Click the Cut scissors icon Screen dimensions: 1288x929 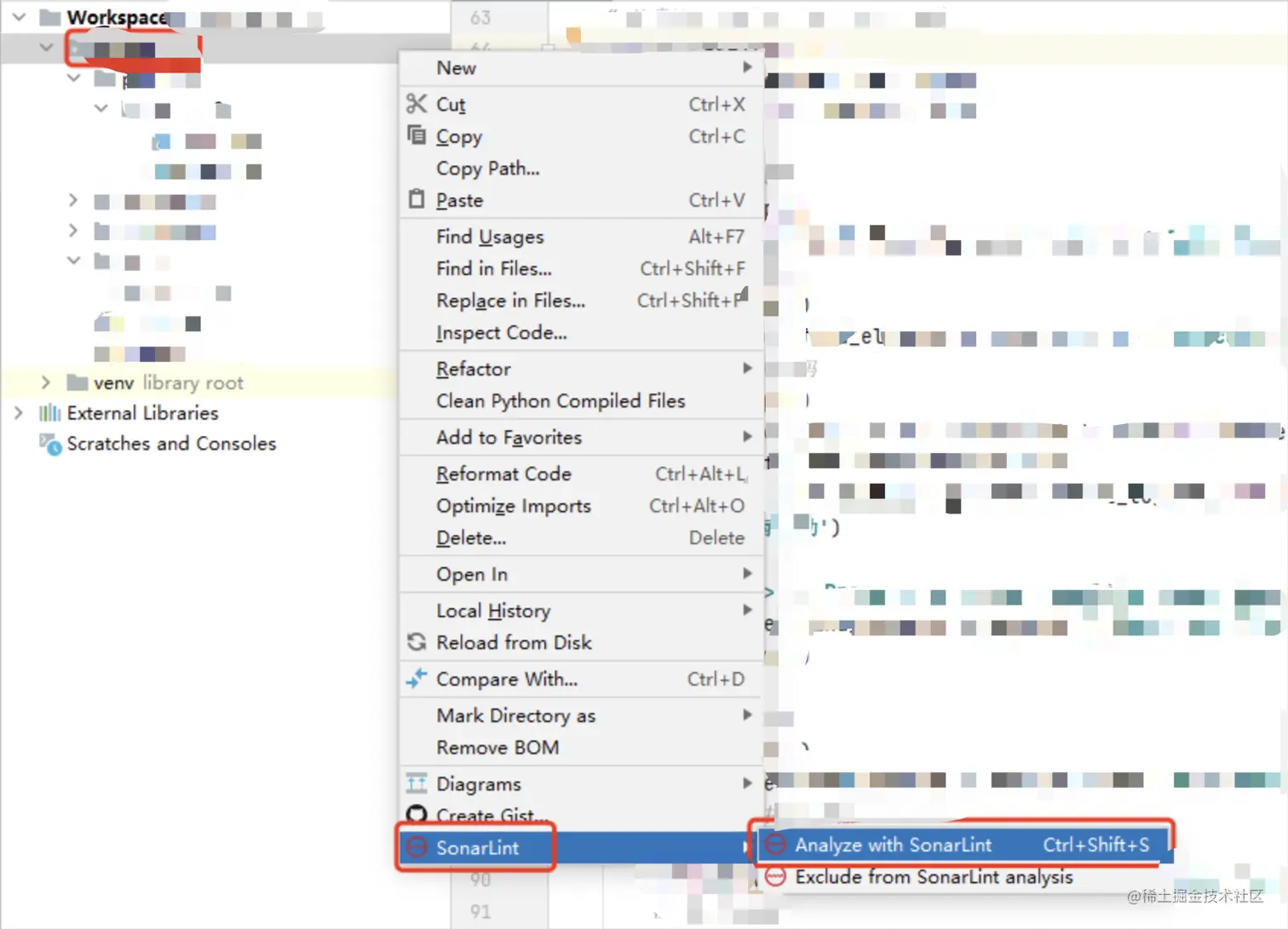(x=416, y=104)
